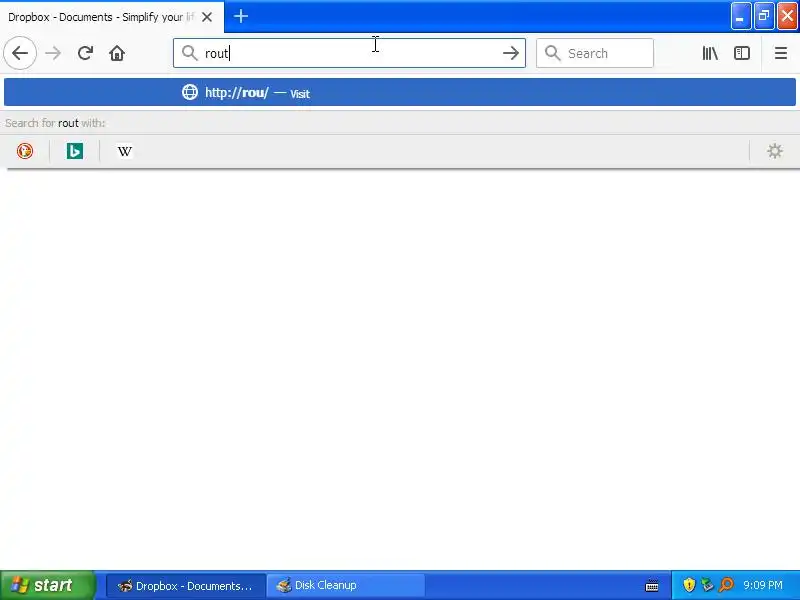Click the globe icon beside http://rou/
The image size is (800, 600).
click(x=190, y=92)
